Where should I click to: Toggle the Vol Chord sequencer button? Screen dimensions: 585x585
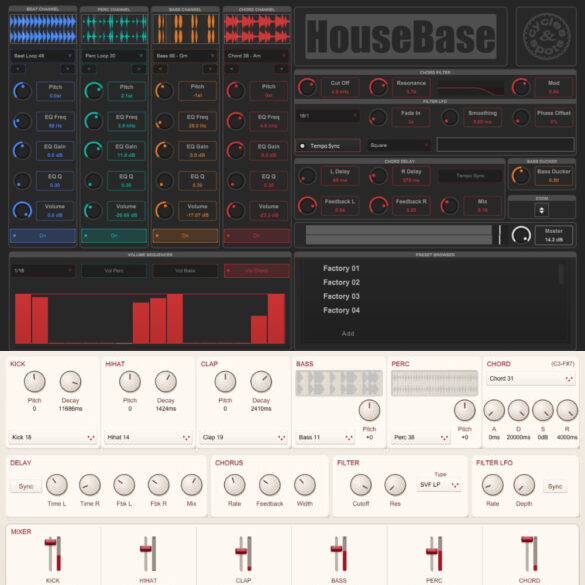pyautogui.click(x=256, y=271)
